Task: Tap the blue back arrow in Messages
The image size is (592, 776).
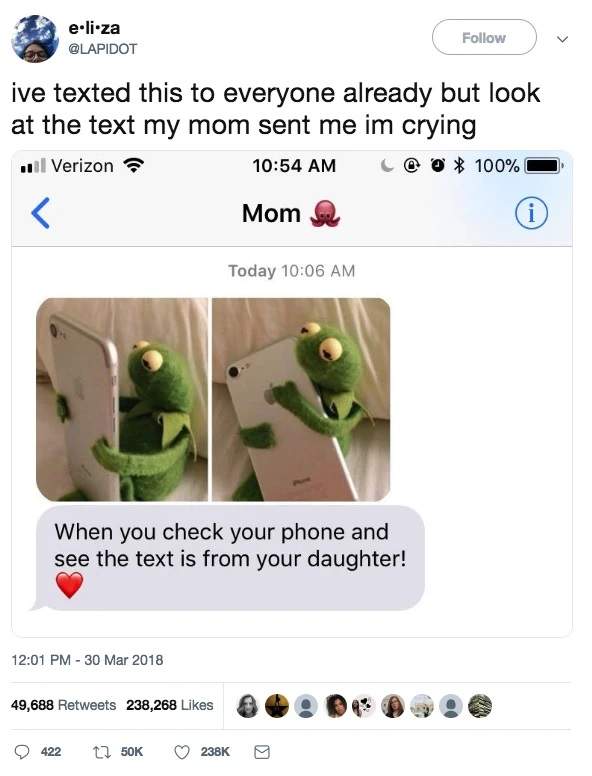Action: (41, 213)
